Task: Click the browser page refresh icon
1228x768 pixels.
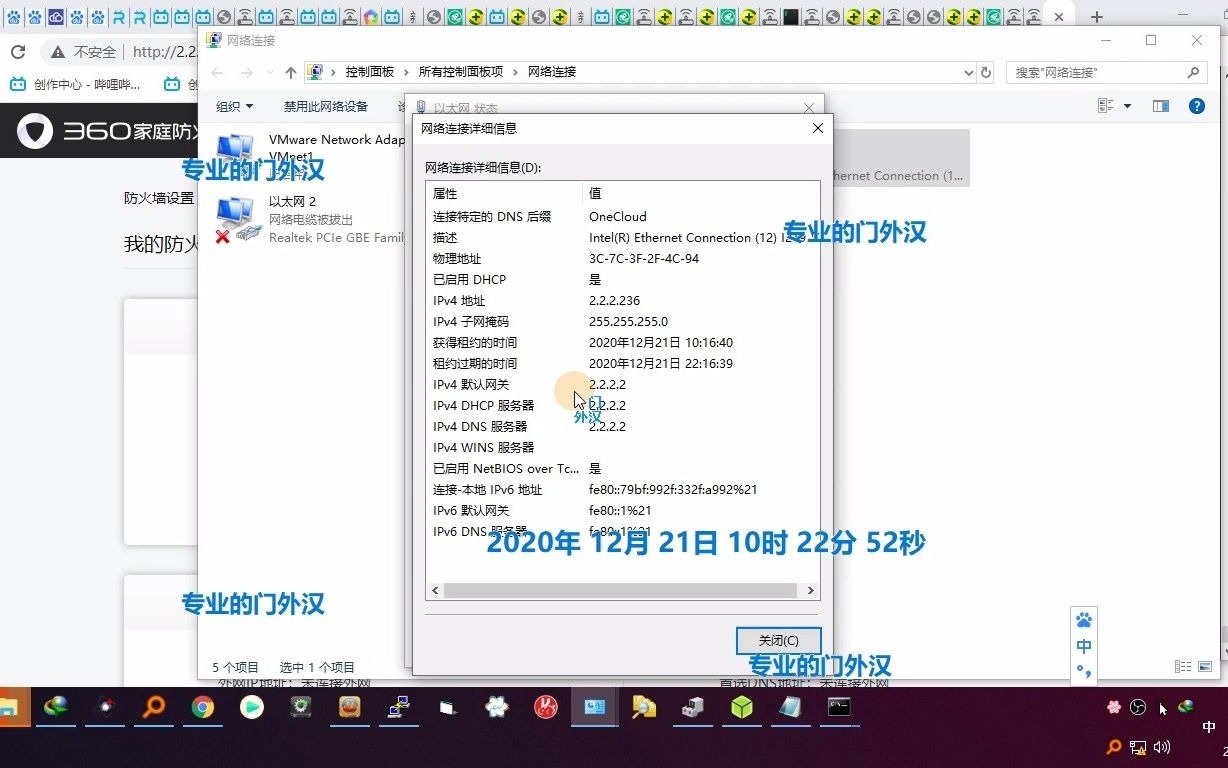Action: [20, 51]
